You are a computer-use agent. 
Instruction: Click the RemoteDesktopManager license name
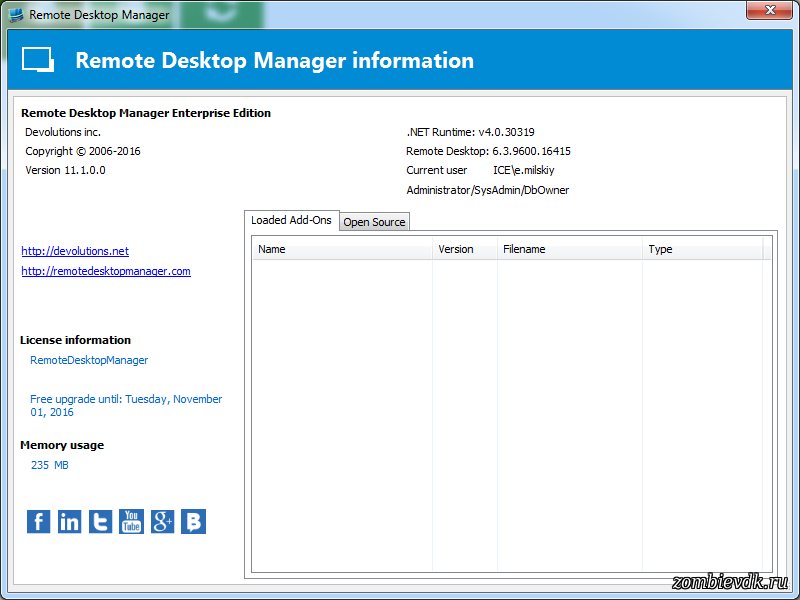(89, 360)
